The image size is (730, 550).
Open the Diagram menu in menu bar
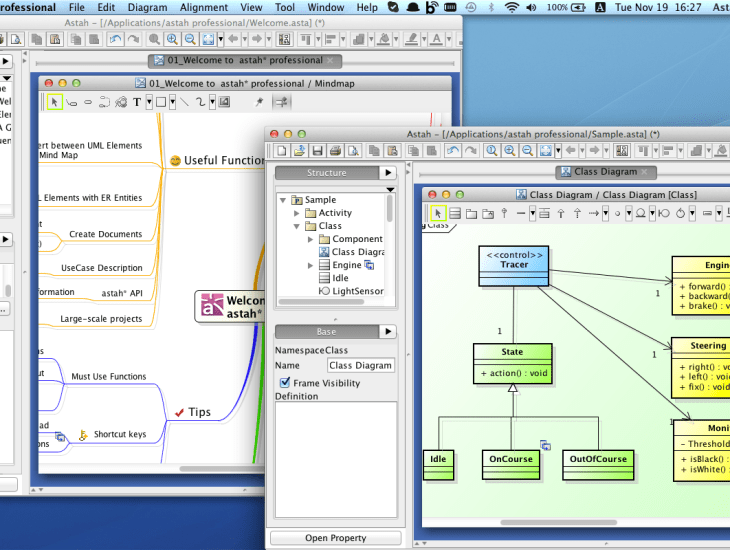pos(147,7)
